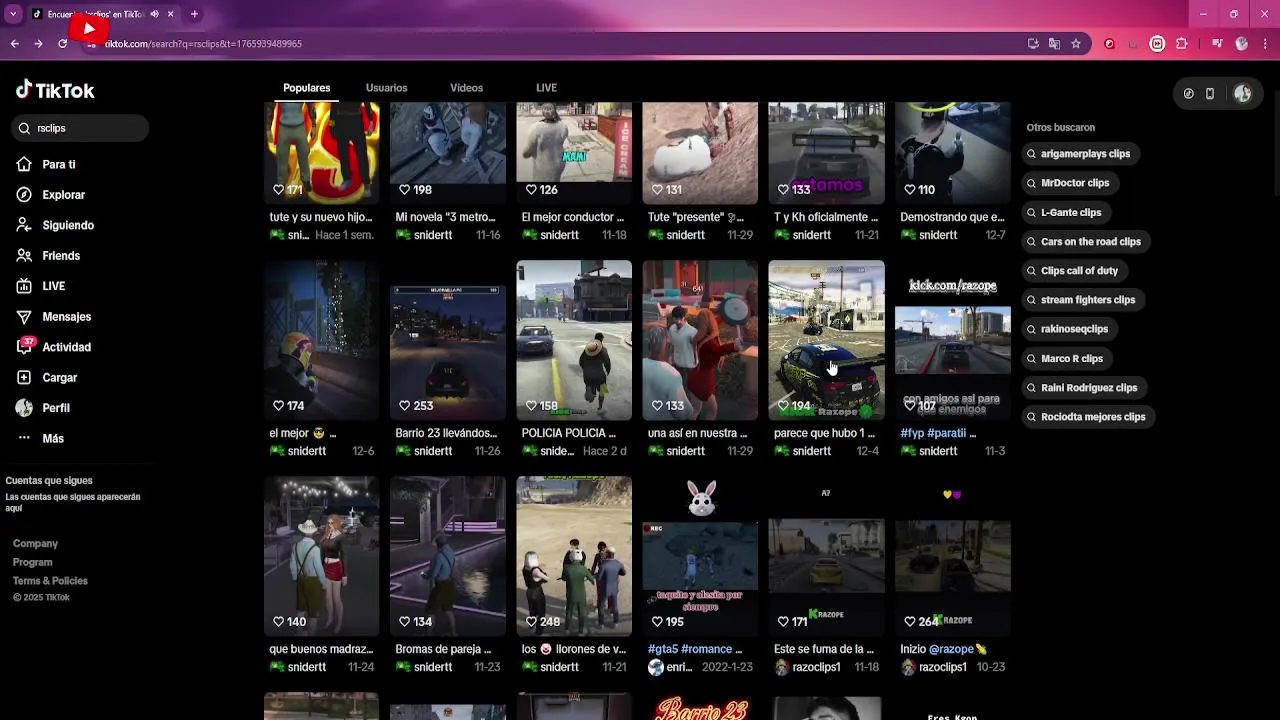Expand the tab search dropdown arrow

click(x=13, y=14)
